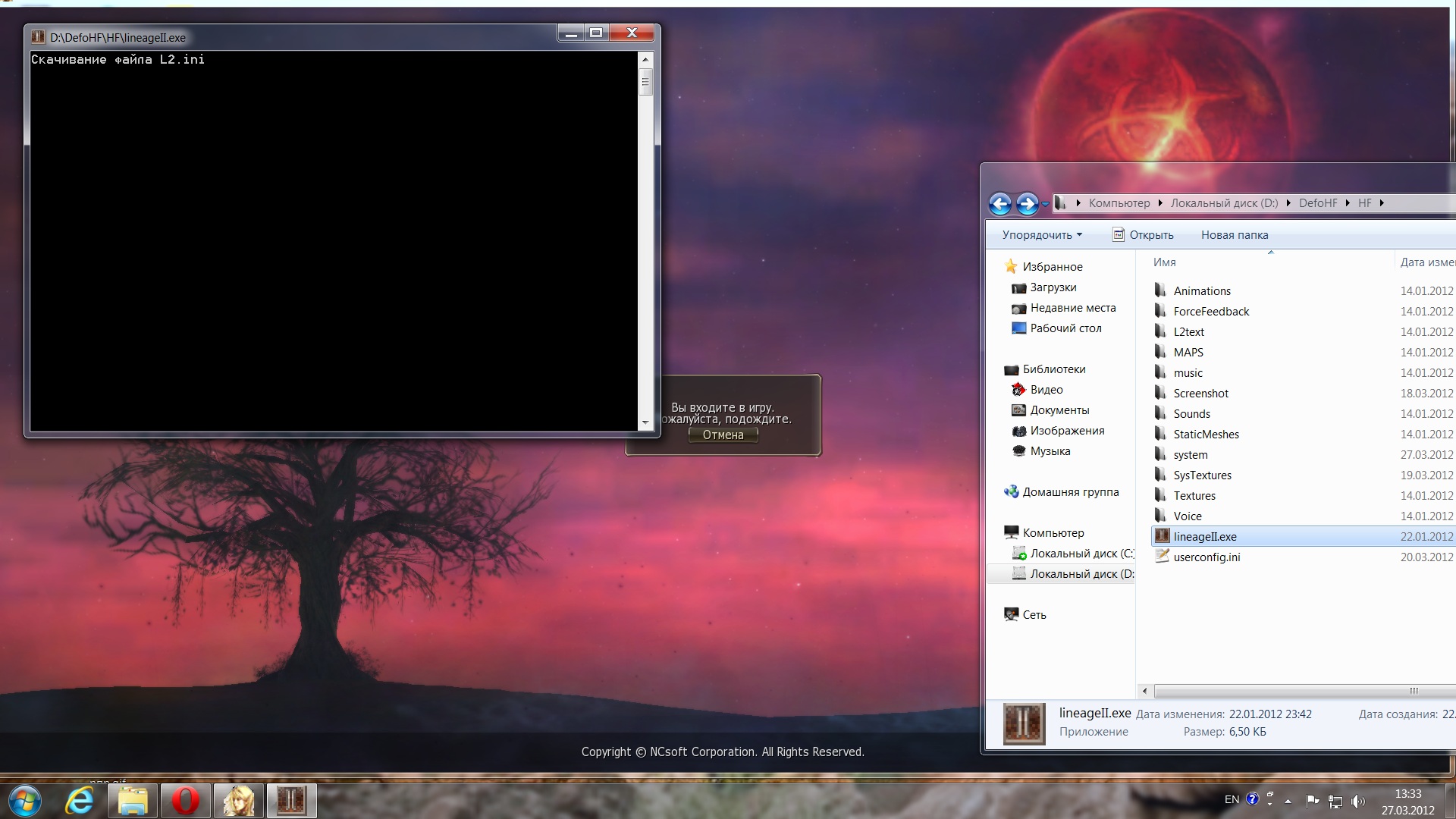Select the Animations folder icon
The height and width of the screenshot is (819, 1456).
1160,290
